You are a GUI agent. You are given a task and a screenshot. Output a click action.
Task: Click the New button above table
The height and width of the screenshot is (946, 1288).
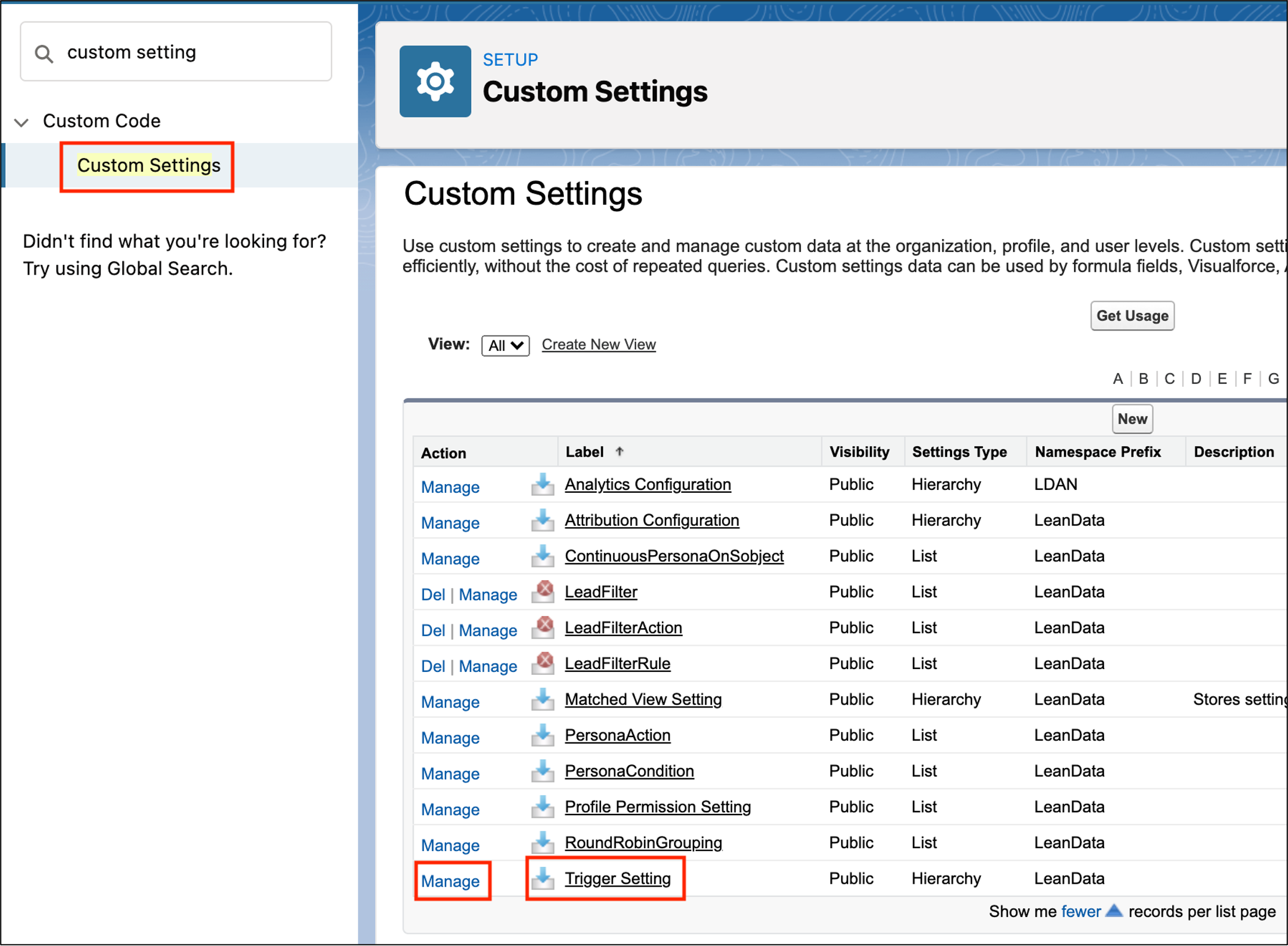1132,419
